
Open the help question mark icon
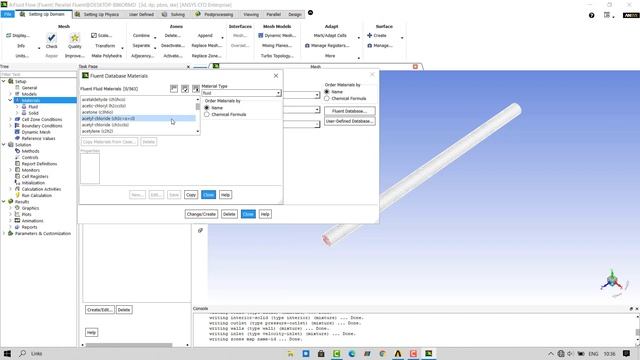click(x=591, y=15)
